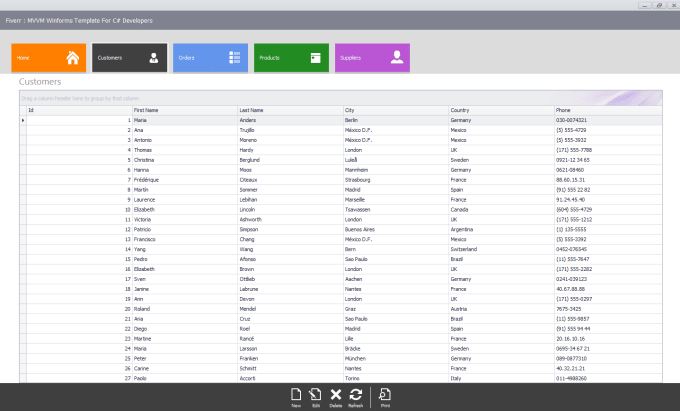Viewport: 680px width, 411px height.
Task: Select first name cell 'Victoria'
Action: tap(185, 219)
